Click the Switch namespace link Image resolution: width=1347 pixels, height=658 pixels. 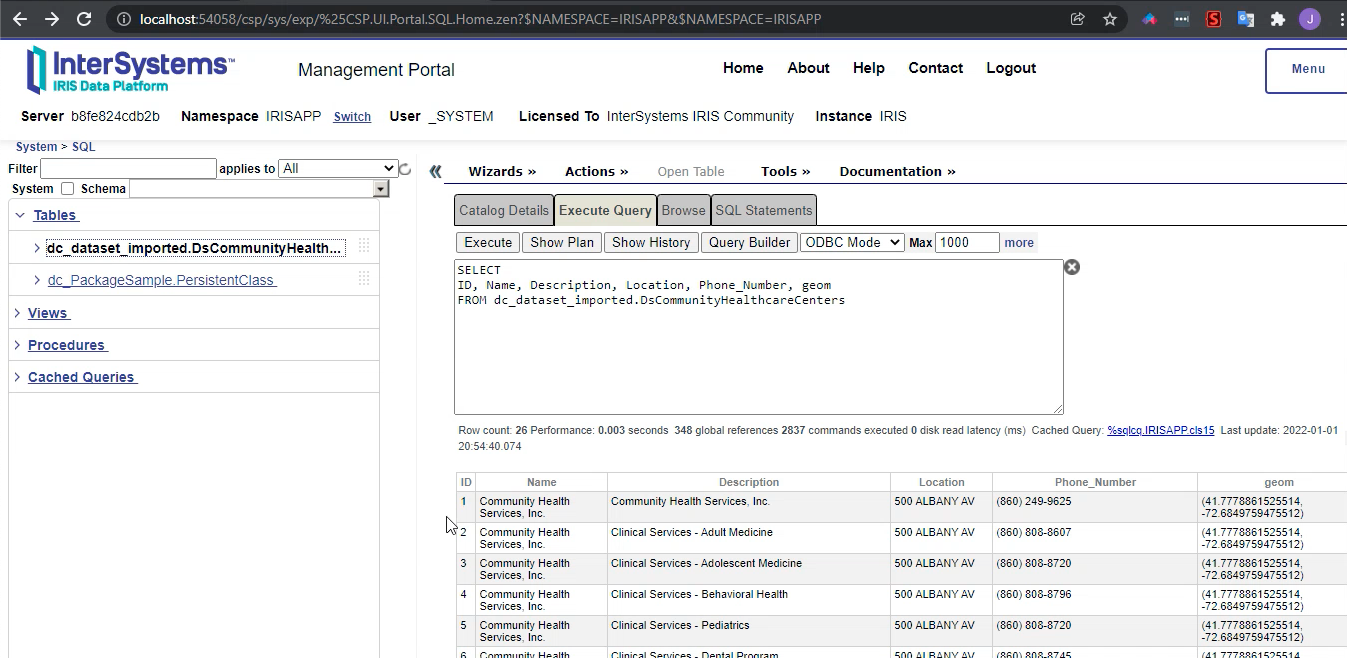(352, 117)
